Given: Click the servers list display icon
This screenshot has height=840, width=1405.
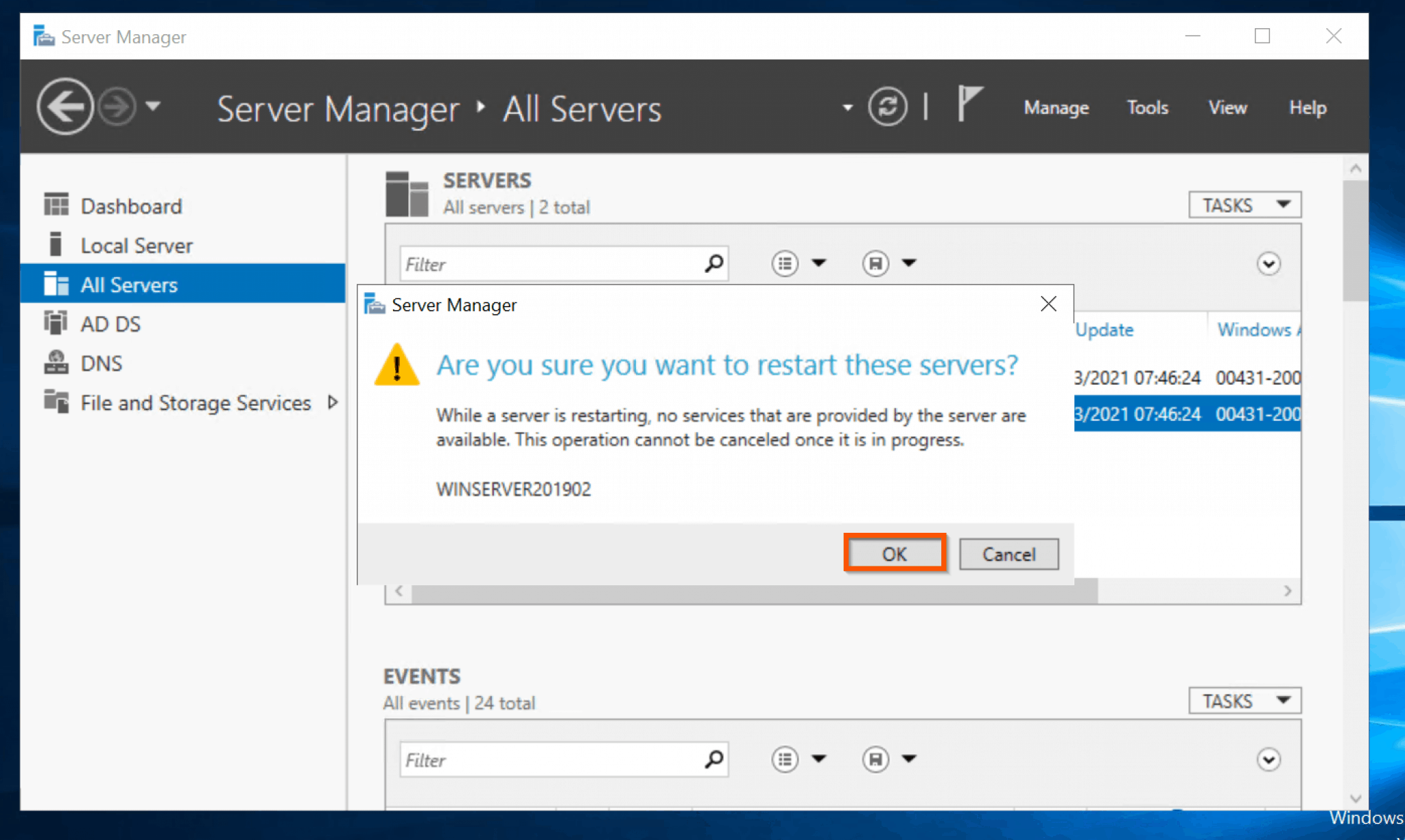Looking at the screenshot, I should click(x=784, y=263).
